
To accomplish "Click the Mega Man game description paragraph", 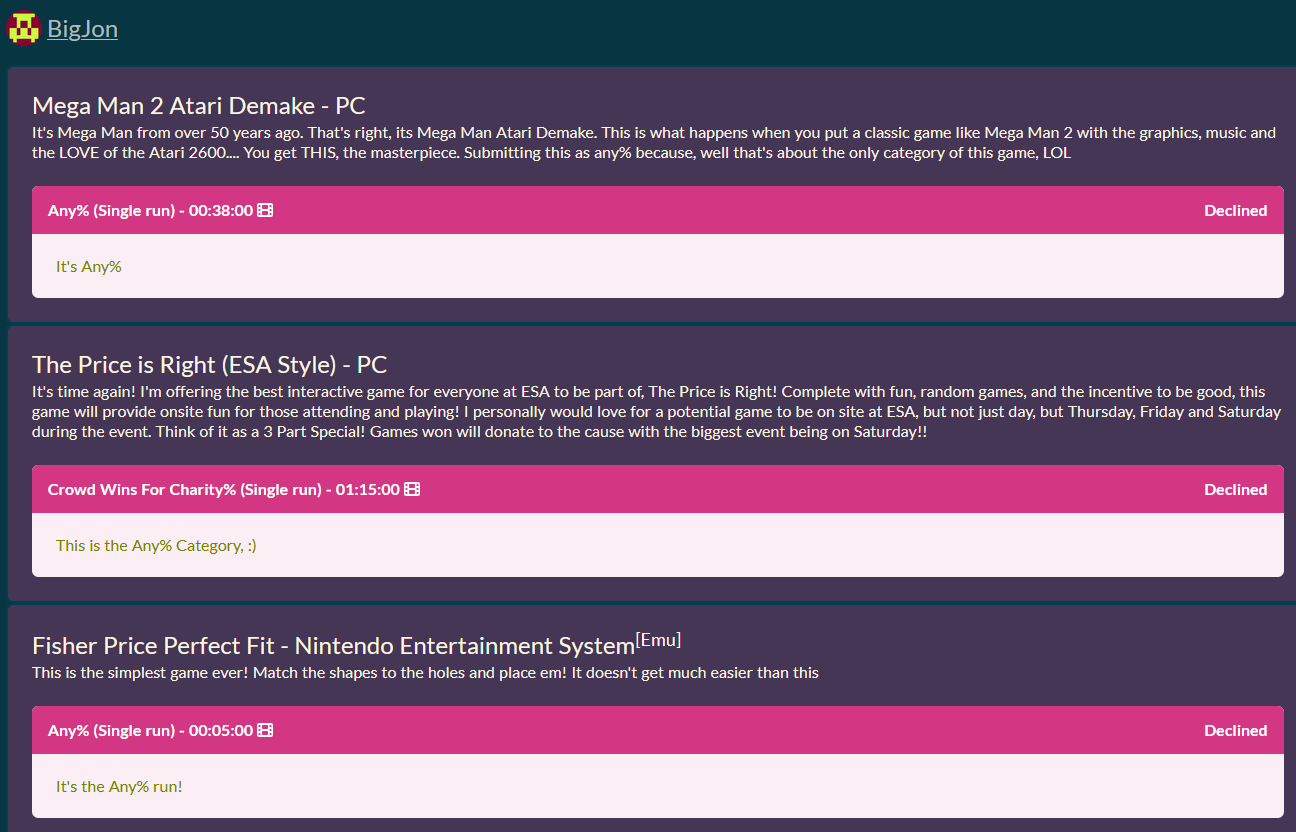I will click(654, 142).
